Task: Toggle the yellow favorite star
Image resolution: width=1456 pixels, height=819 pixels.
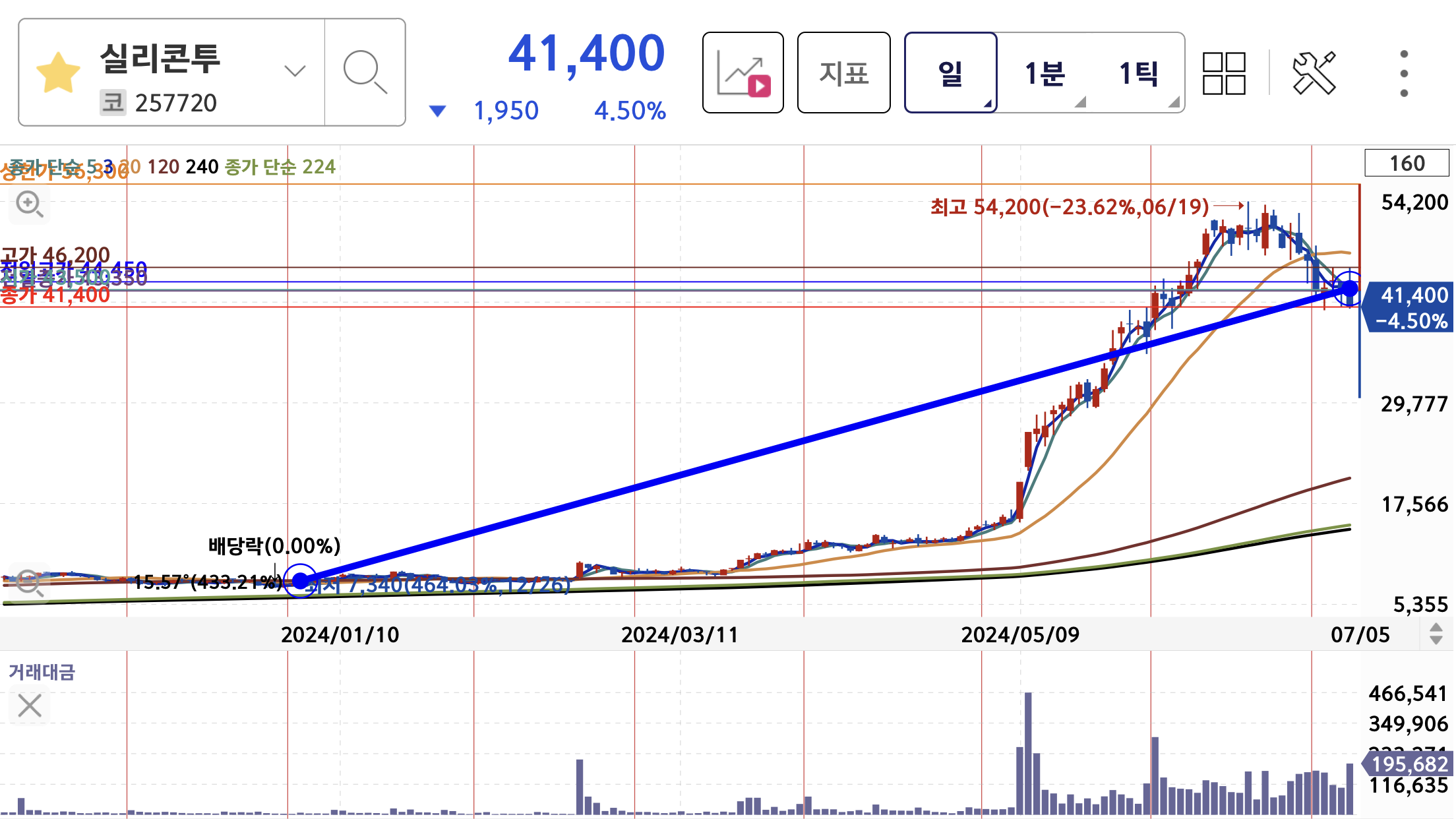Action: 58,73
